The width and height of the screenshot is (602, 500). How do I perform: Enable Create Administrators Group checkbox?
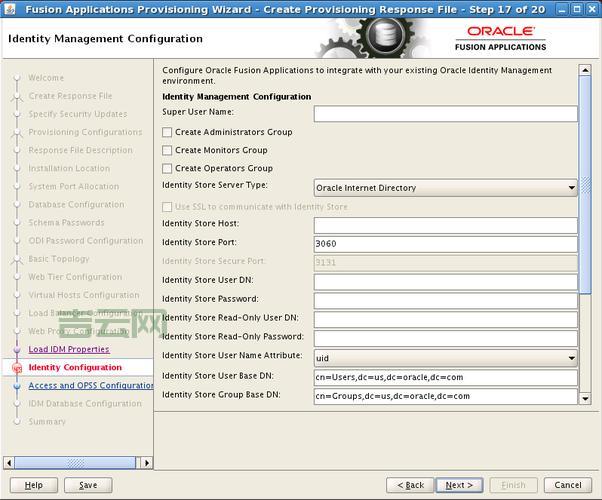pyautogui.click(x=168, y=132)
